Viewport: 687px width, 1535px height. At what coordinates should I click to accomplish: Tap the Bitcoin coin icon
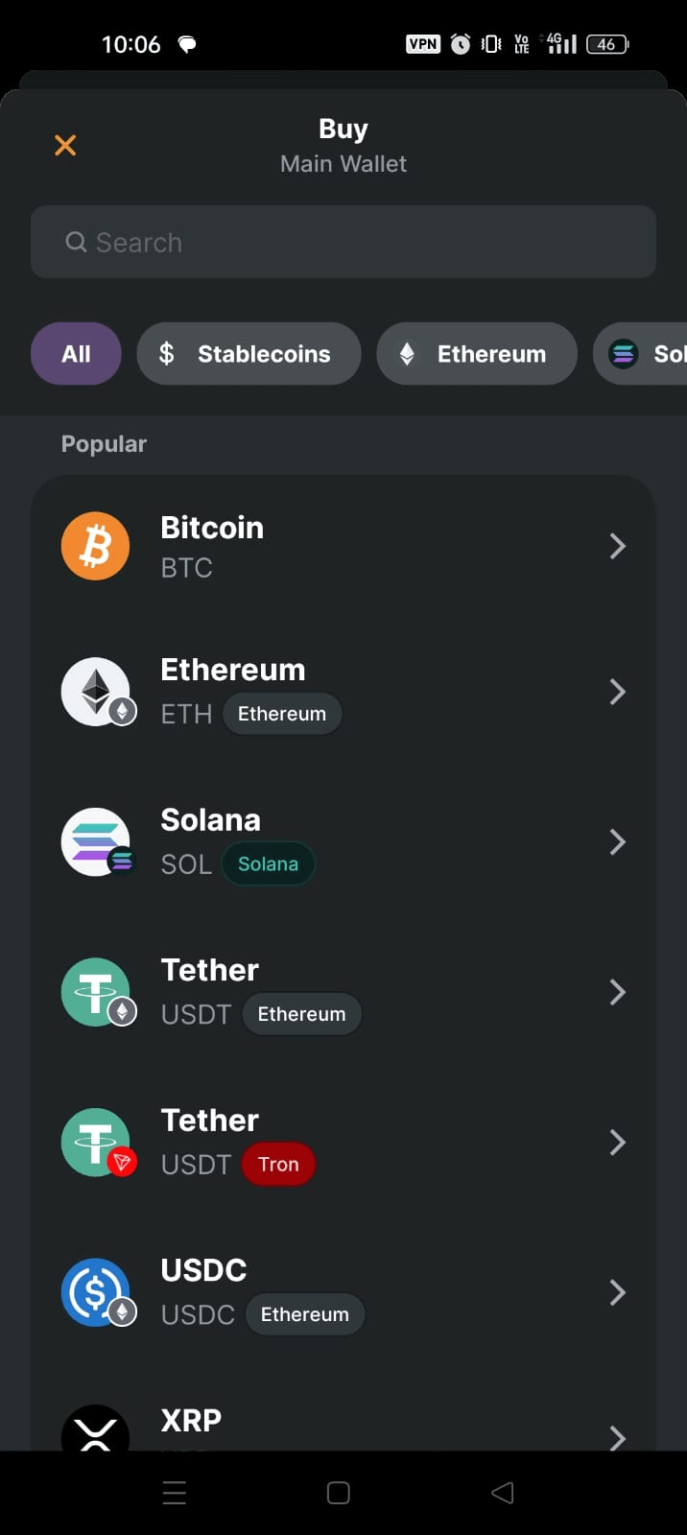click(x=95, y=546)
